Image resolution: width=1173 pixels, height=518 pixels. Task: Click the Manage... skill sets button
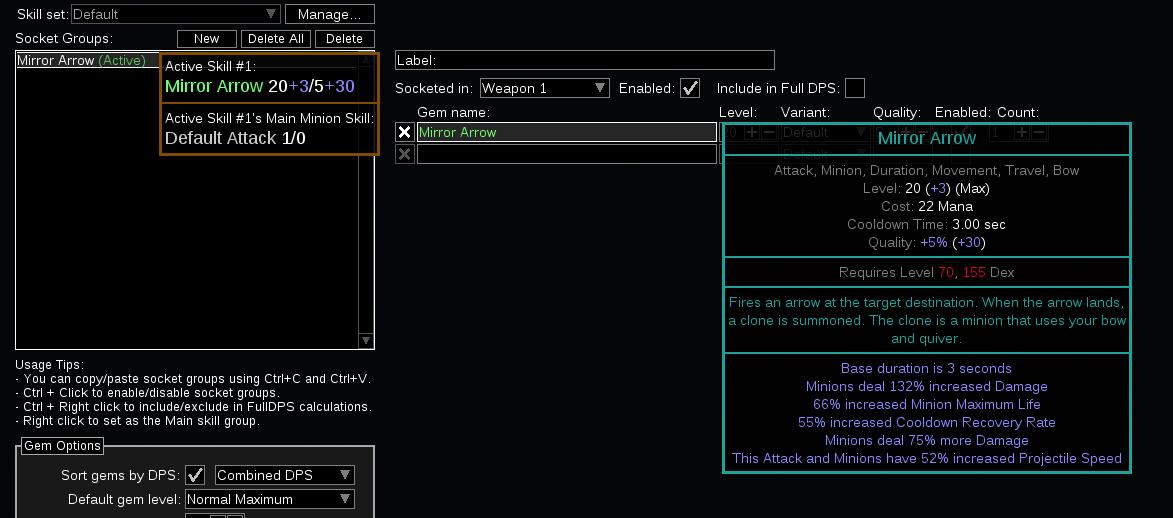[330, 13]
